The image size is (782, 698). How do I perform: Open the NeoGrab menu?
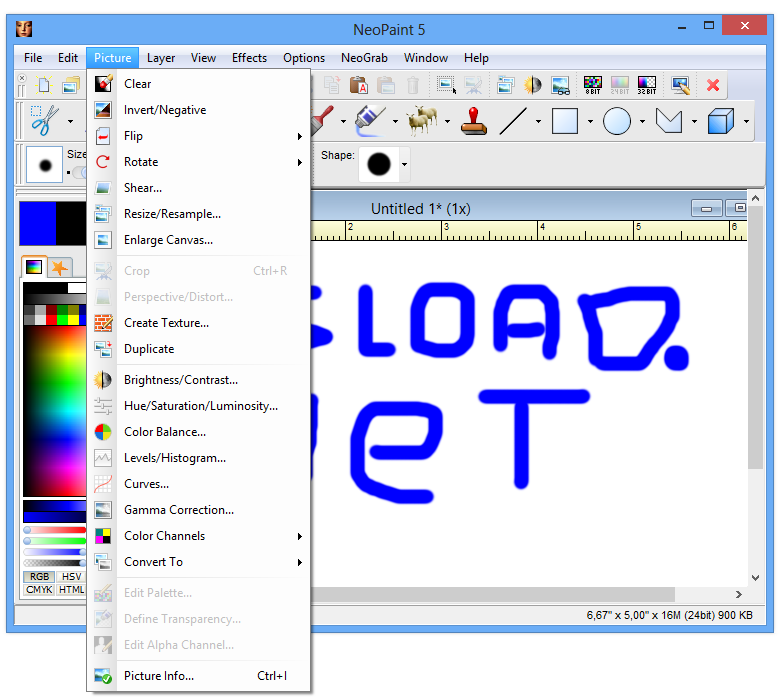[364, 58]
